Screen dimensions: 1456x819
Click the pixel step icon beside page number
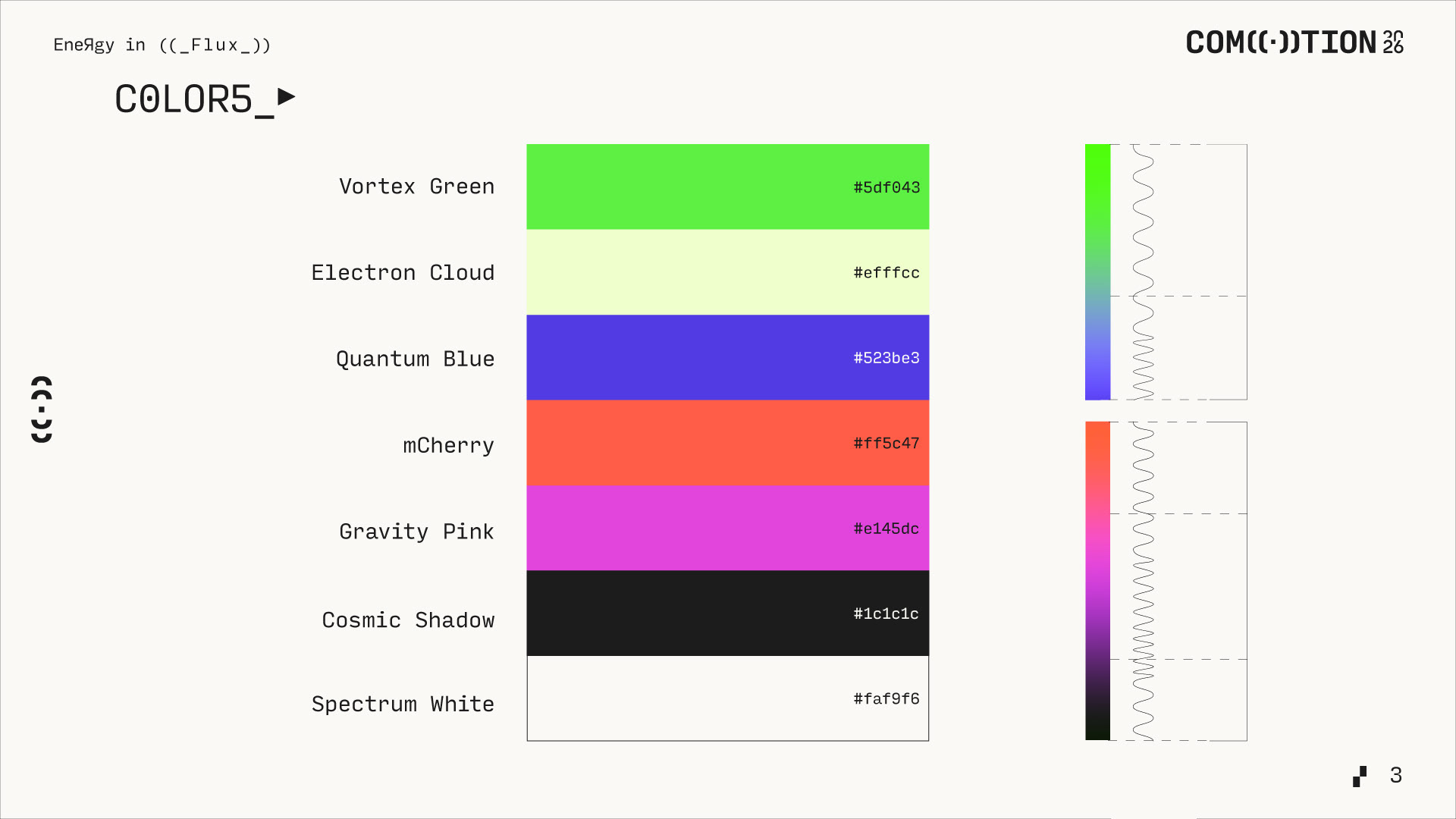point(1359,776)
